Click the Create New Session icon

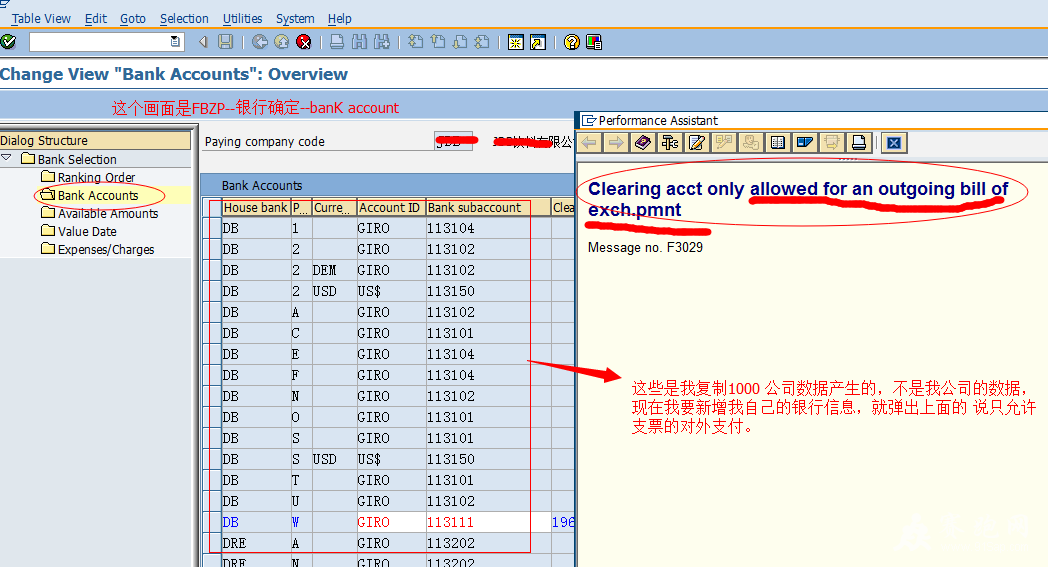point(516,42)
